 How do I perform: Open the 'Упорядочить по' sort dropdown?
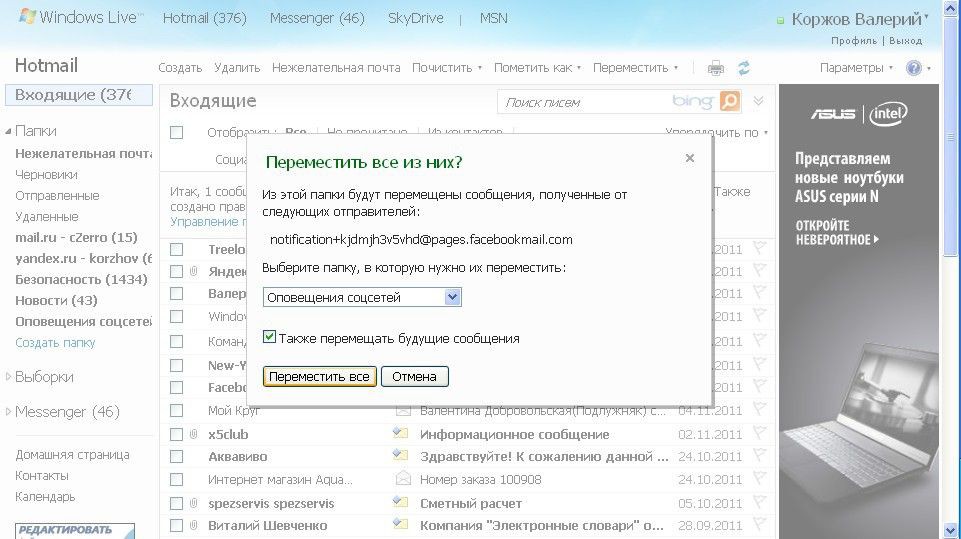coord(717,132)
